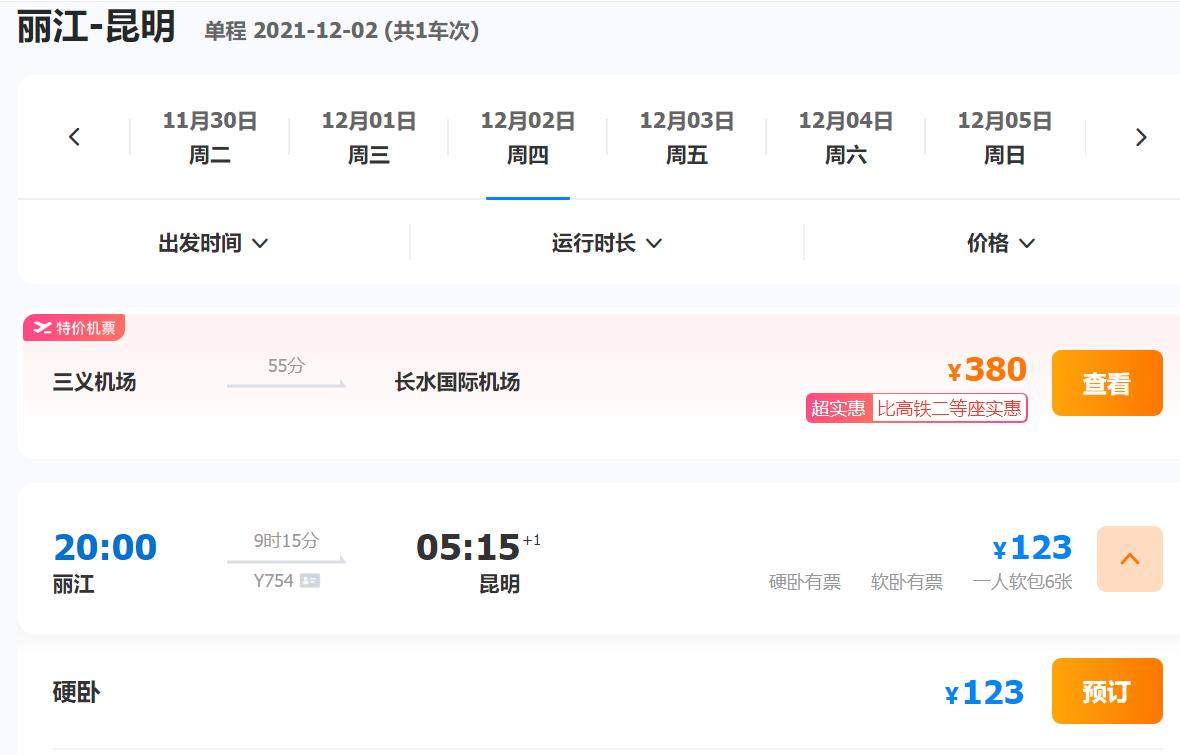The image size is (1180, 755).
Task: Click the ¥380 flight price
Action: (x=987, y=370)
